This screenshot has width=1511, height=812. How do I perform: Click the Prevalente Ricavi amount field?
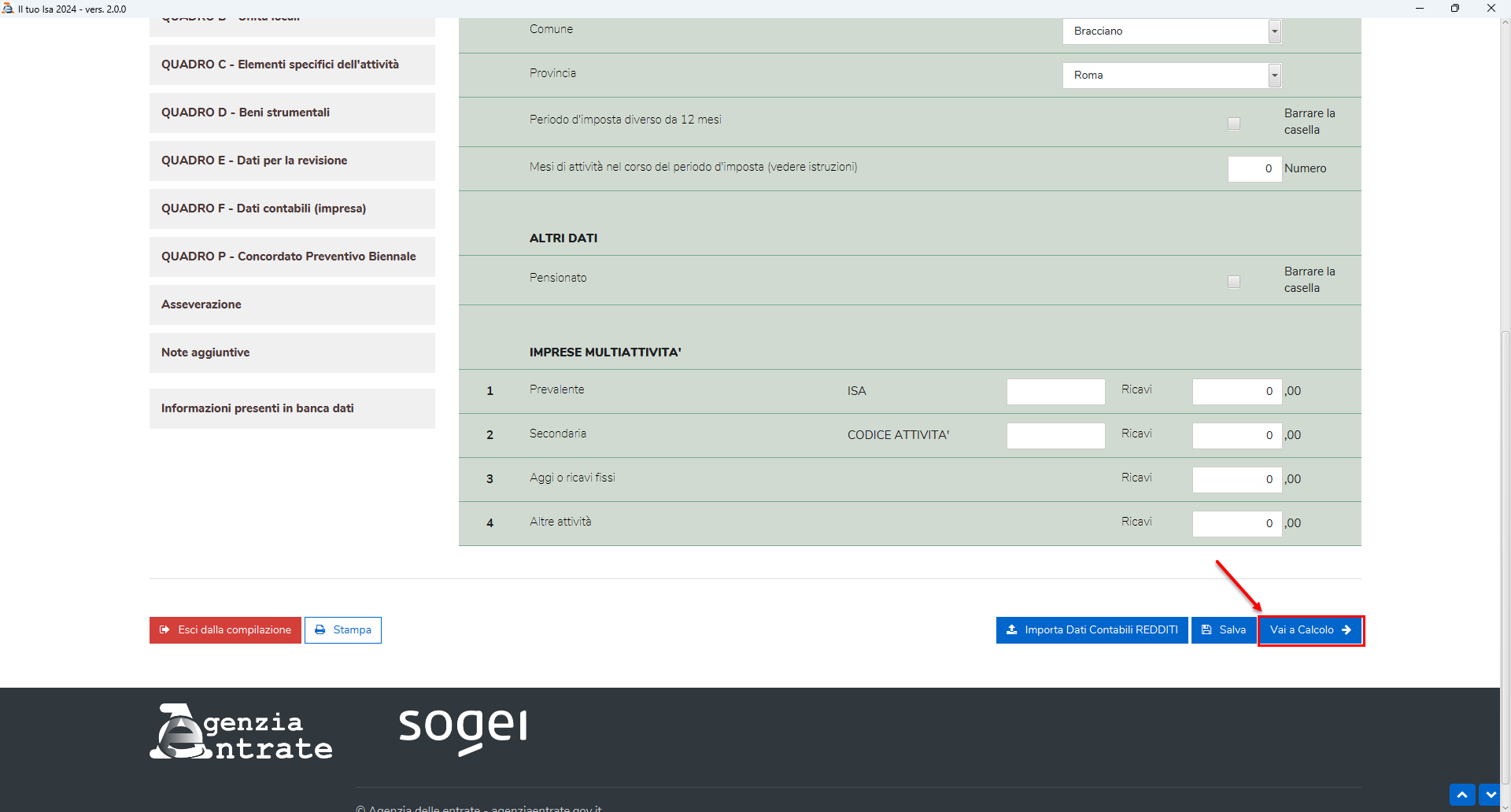1237,392
